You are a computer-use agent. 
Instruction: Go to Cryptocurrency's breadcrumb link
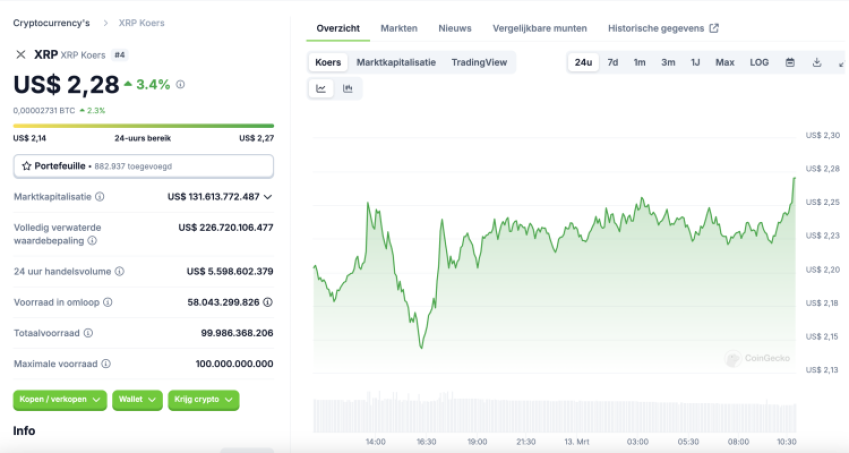pyautogui.click(x=51, y=23)
